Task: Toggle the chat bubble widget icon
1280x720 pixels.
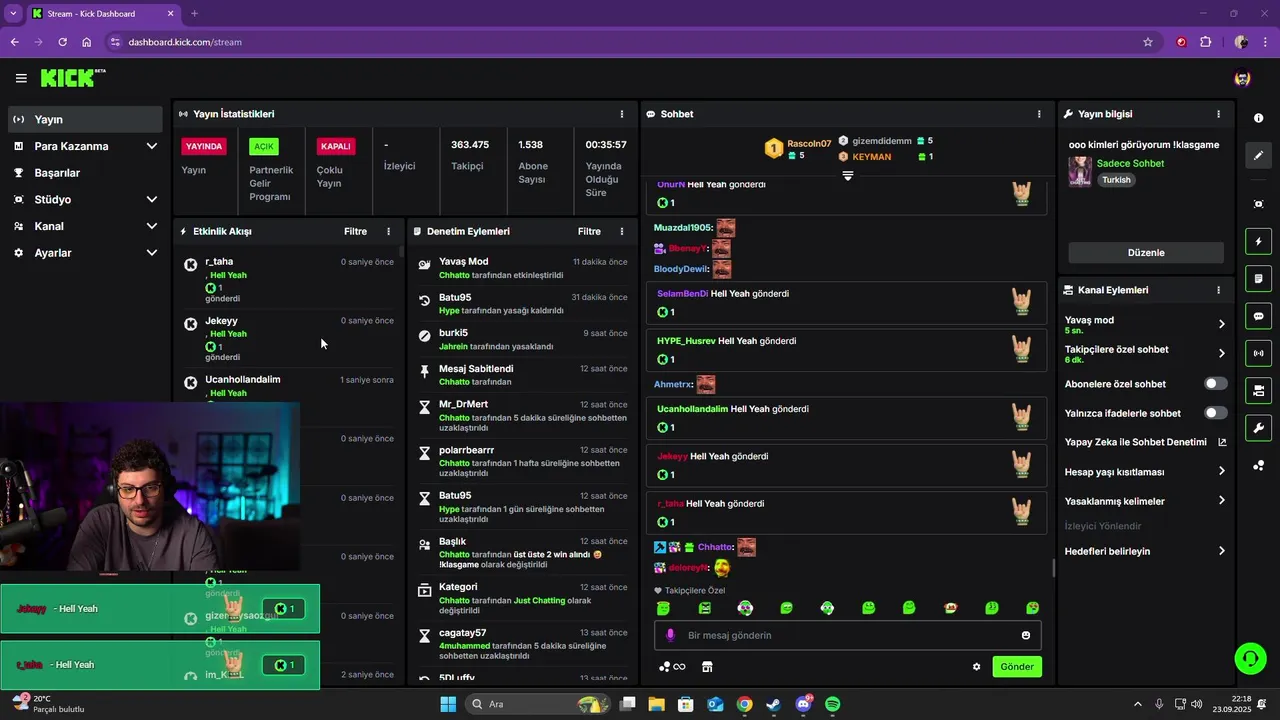Action: coord(1258,316)
